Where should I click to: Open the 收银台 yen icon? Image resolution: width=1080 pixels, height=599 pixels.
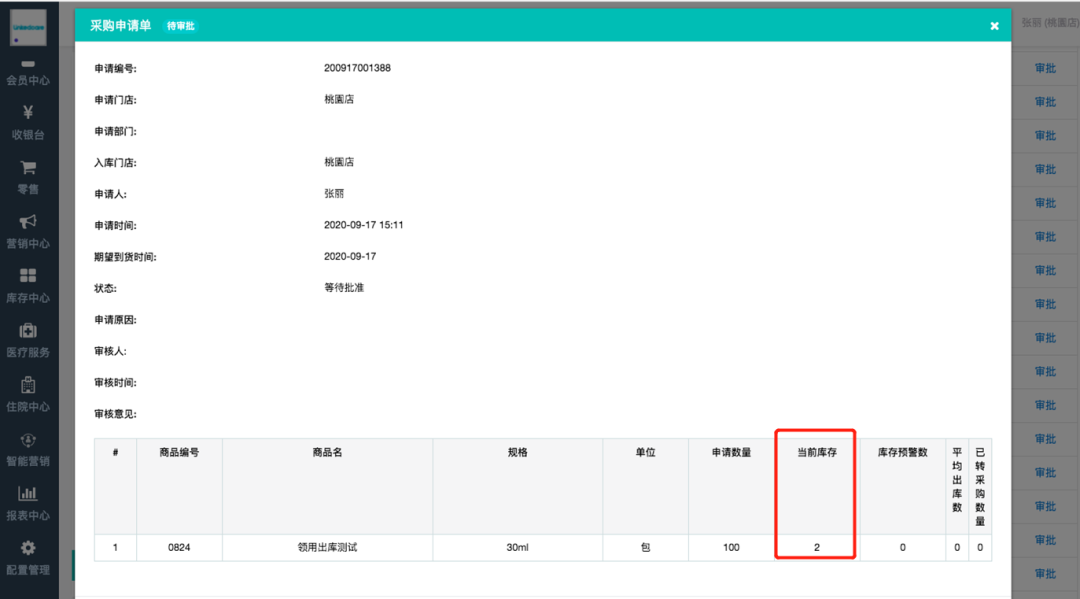(28, 112)
